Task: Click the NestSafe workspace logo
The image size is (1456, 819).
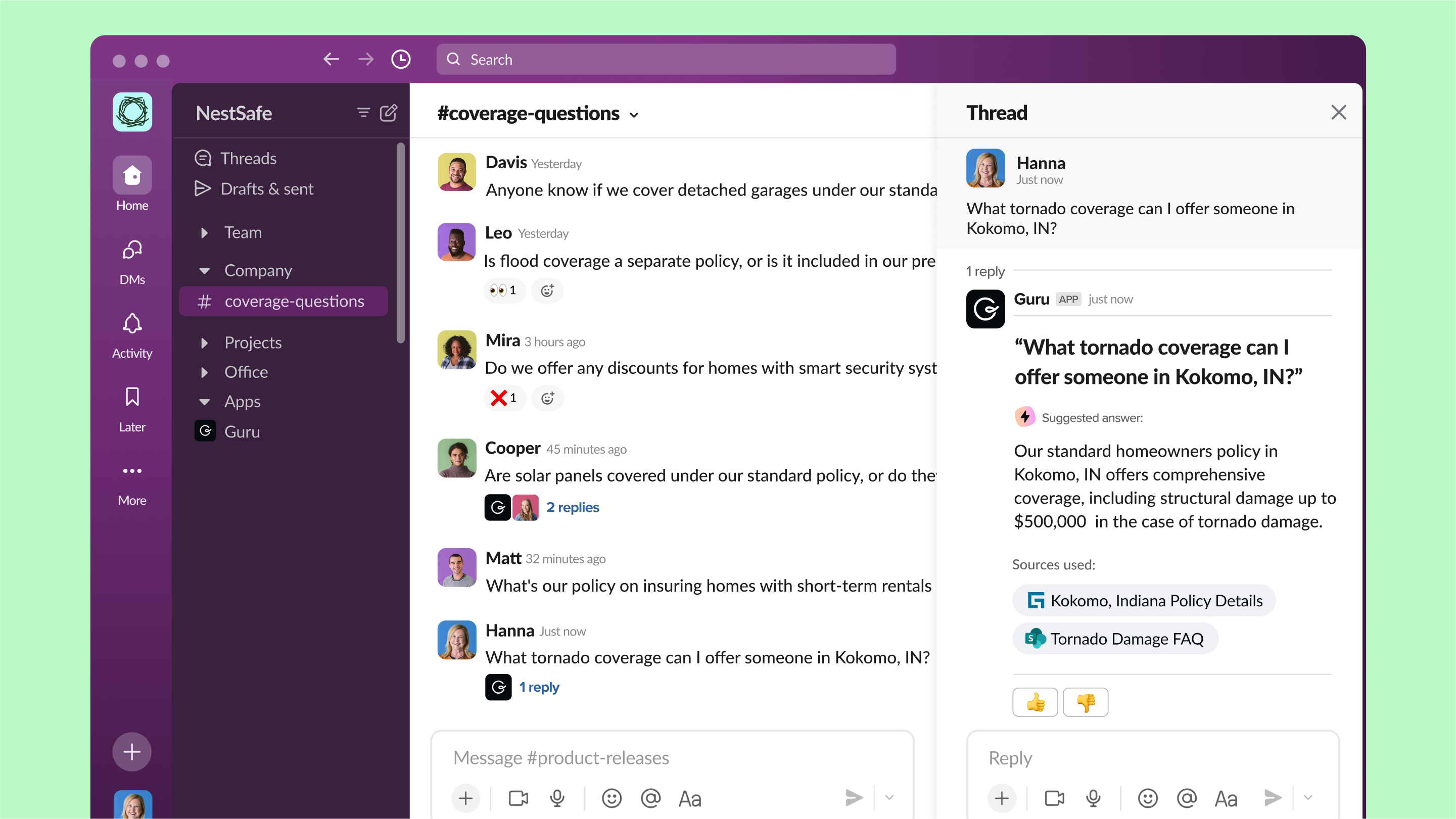Action: coord(132,111)
